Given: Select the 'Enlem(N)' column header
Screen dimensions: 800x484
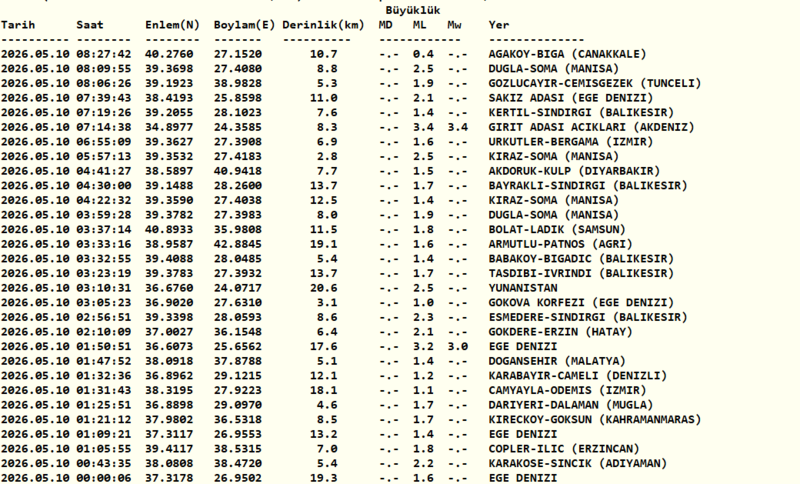Looking at the screenshot, I should click(172, 25).
